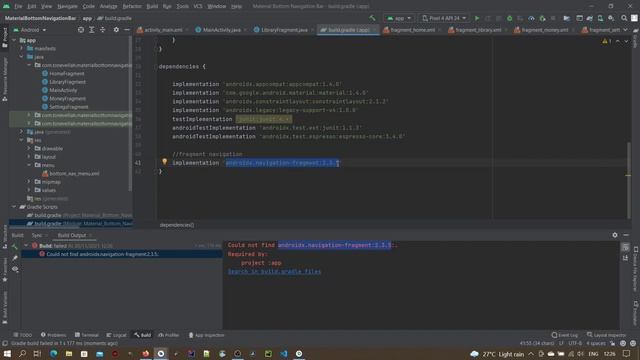Switch to activity_main.xml tab
The width and height of the screenshot is (640, 360).
coord(163,30)
